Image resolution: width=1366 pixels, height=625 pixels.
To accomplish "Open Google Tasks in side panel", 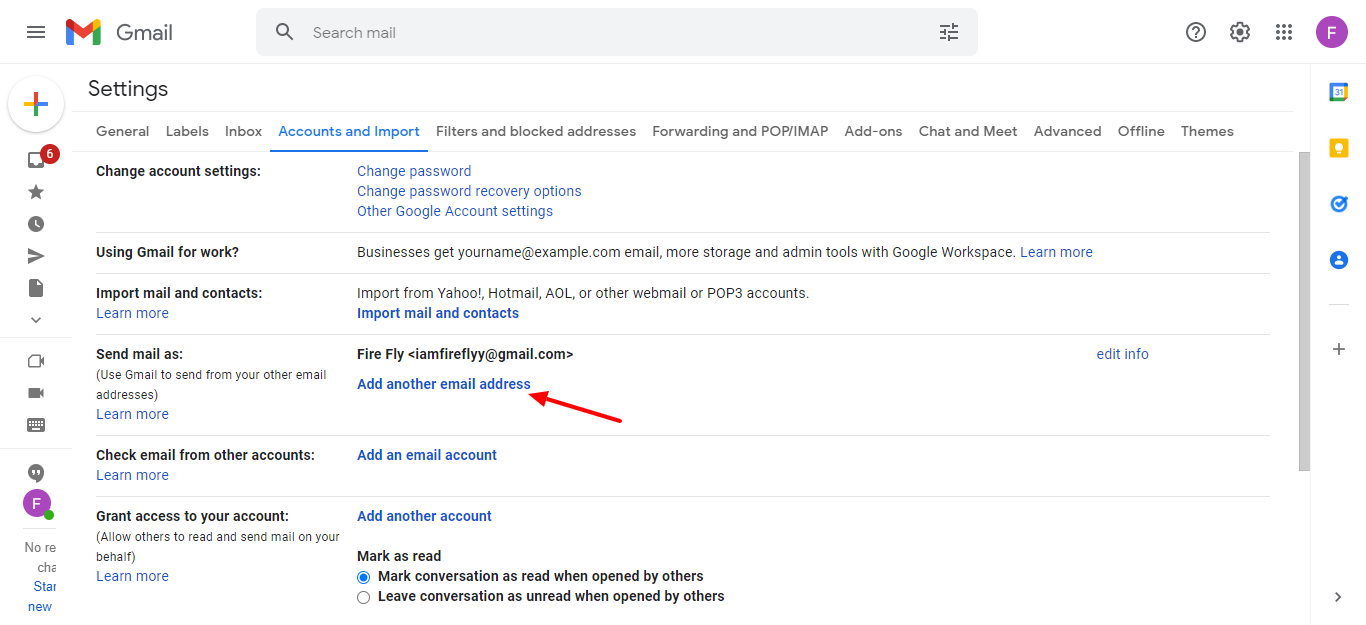I will click(1338, 204).
